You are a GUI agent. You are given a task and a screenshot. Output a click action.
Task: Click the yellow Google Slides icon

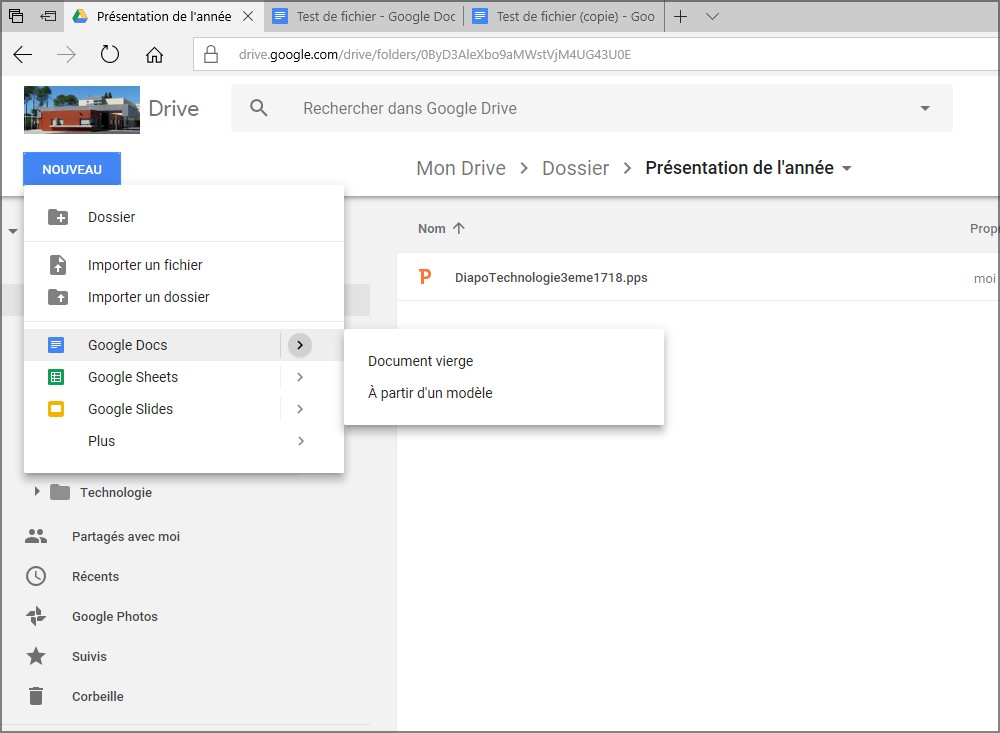(56, 409)
